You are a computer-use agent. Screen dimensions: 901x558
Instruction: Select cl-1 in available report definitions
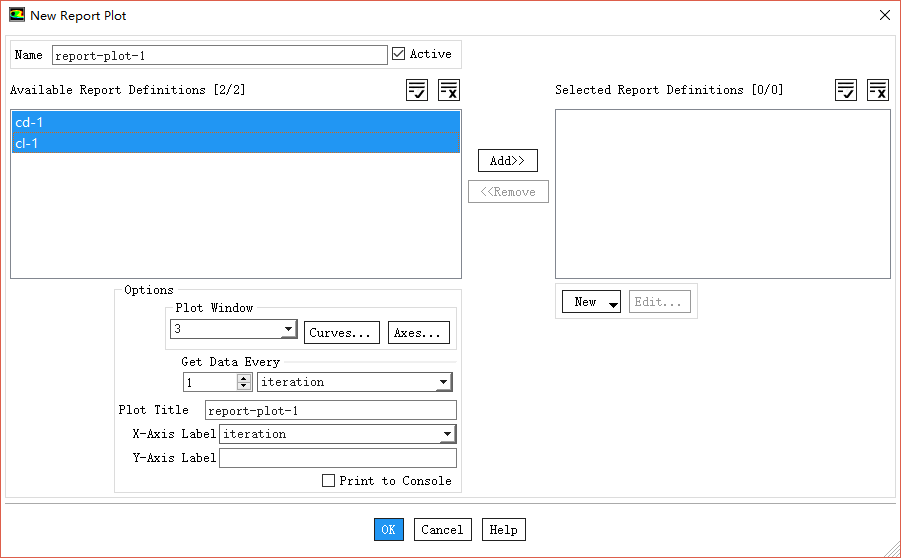pos(235,143)
